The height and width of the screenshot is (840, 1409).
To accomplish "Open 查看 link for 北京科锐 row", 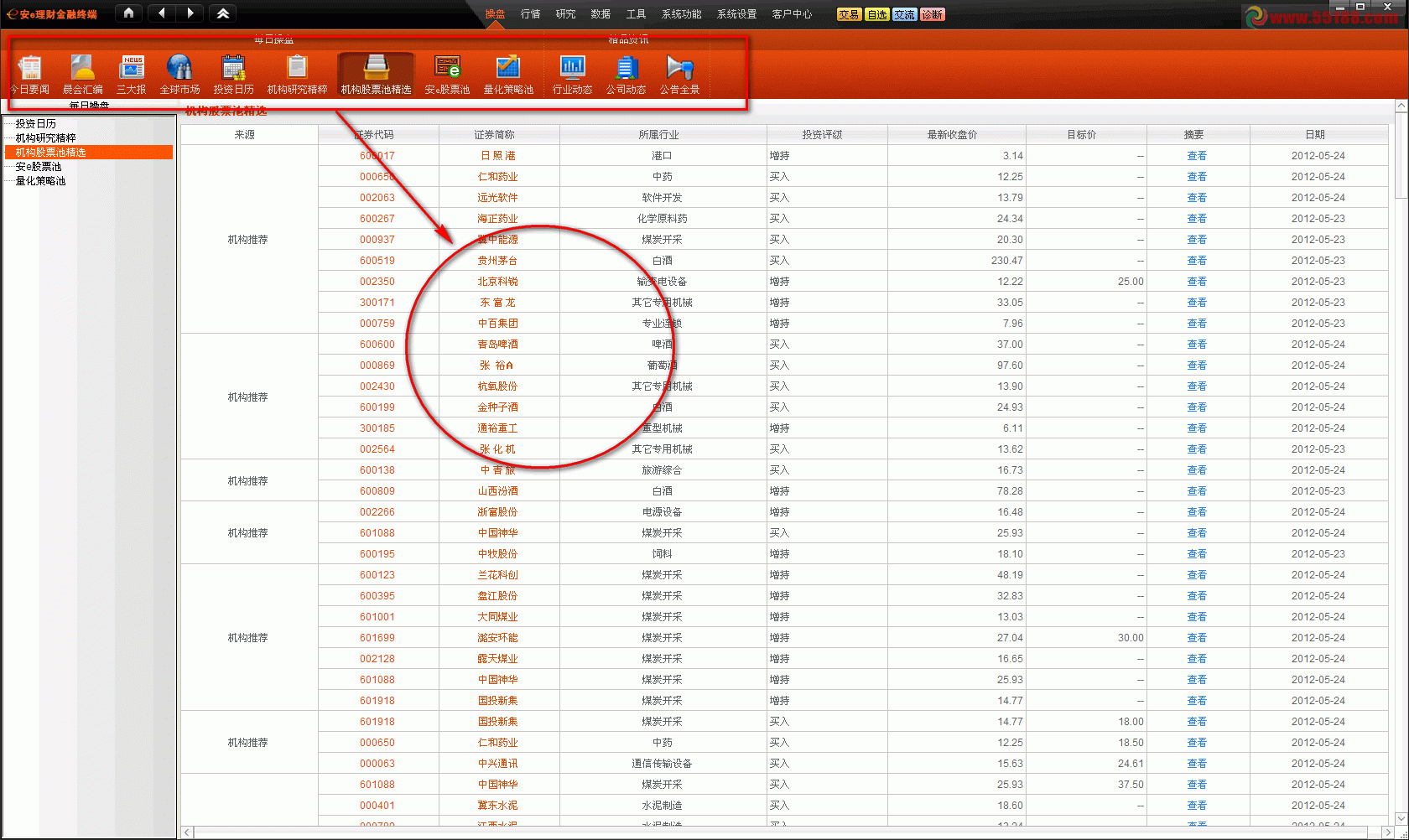I will [1197, 282].
